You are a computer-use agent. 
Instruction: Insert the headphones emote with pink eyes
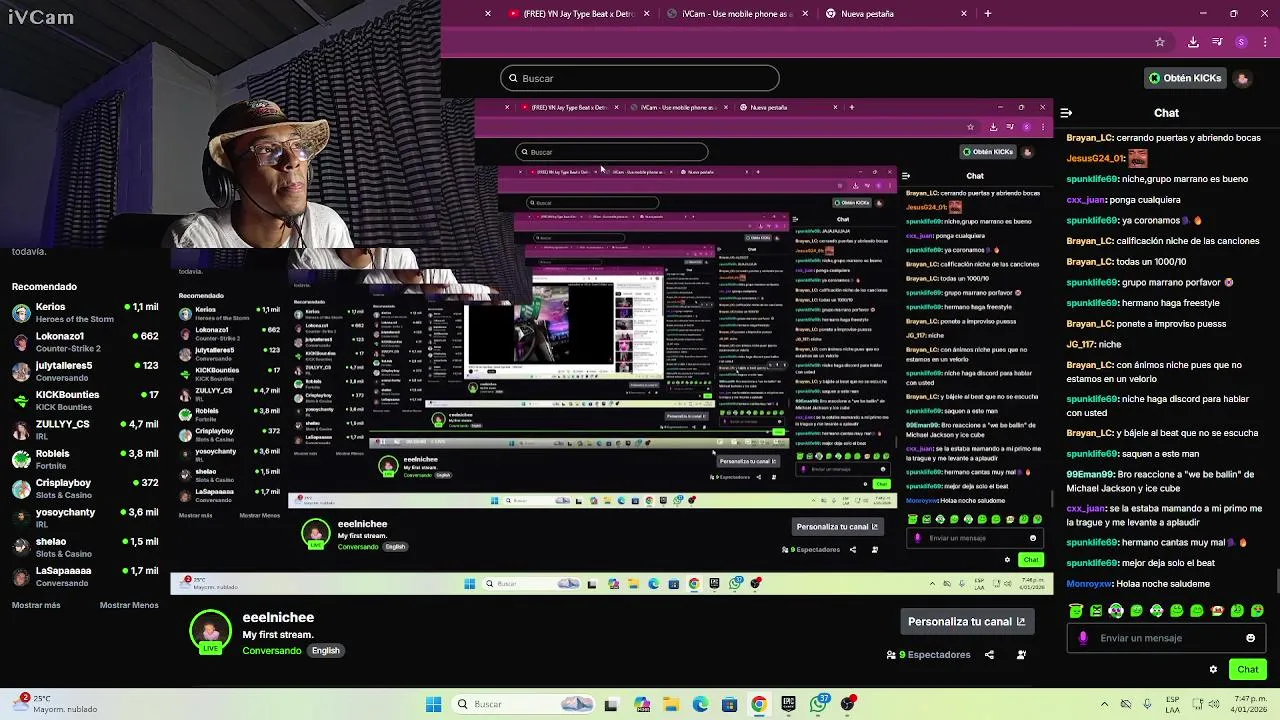[1116, 611]
